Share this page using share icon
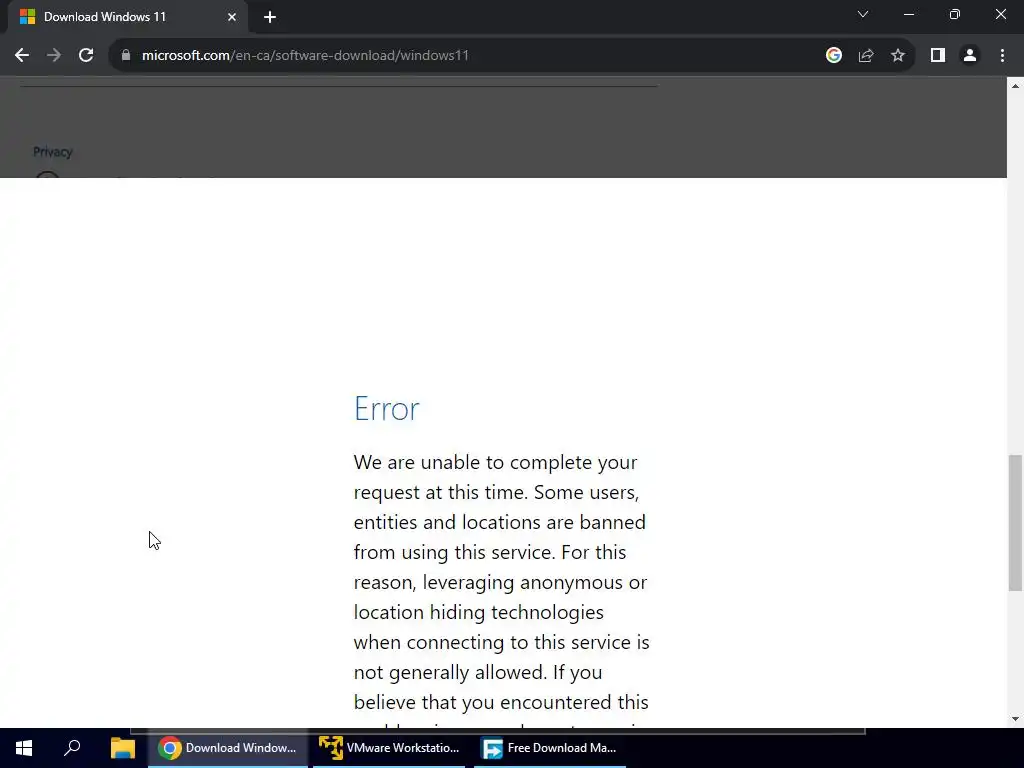The height and width of the screenshot is (768, 1024). click(866, 56)
